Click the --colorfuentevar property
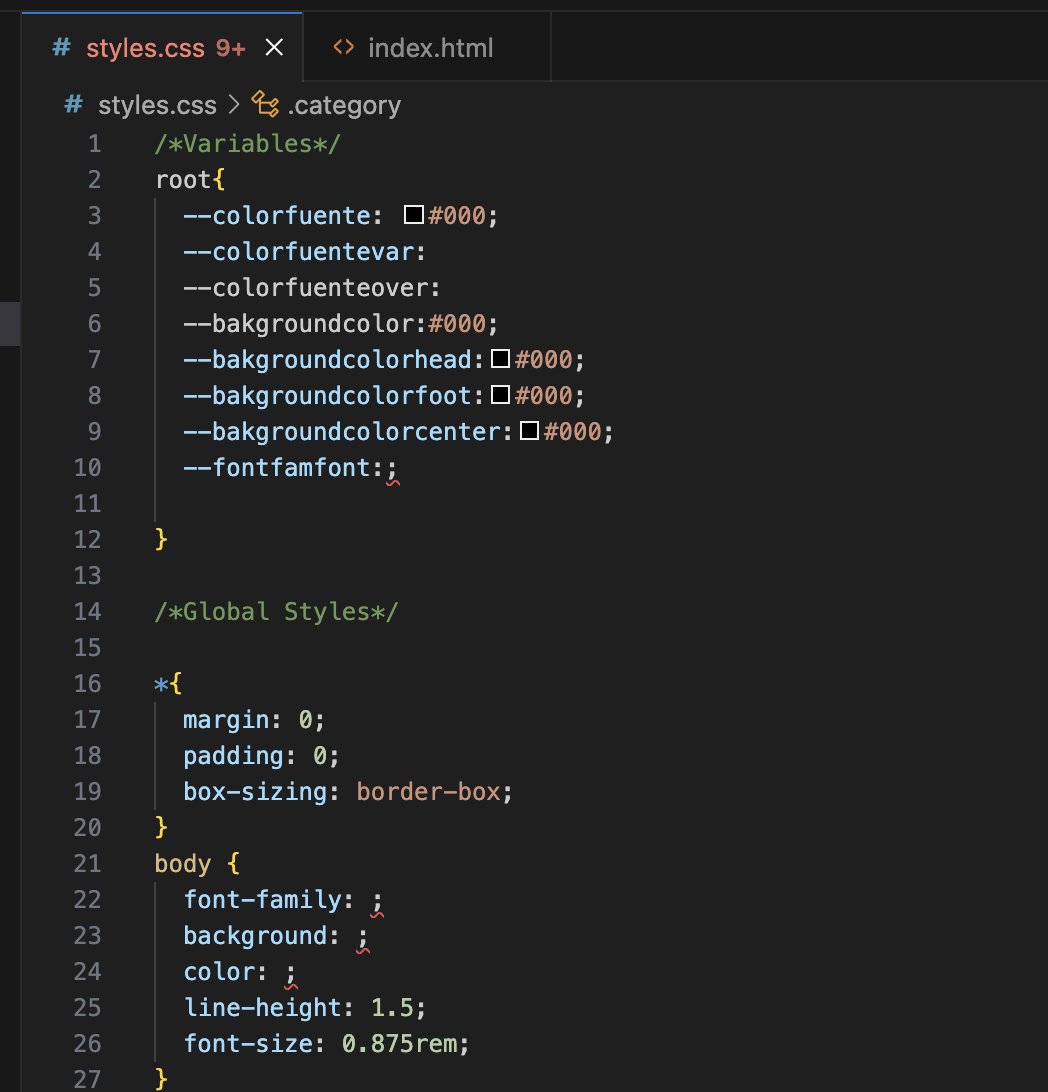The height and width of the screenshot is (1092, 1048). tap(299, 251)
